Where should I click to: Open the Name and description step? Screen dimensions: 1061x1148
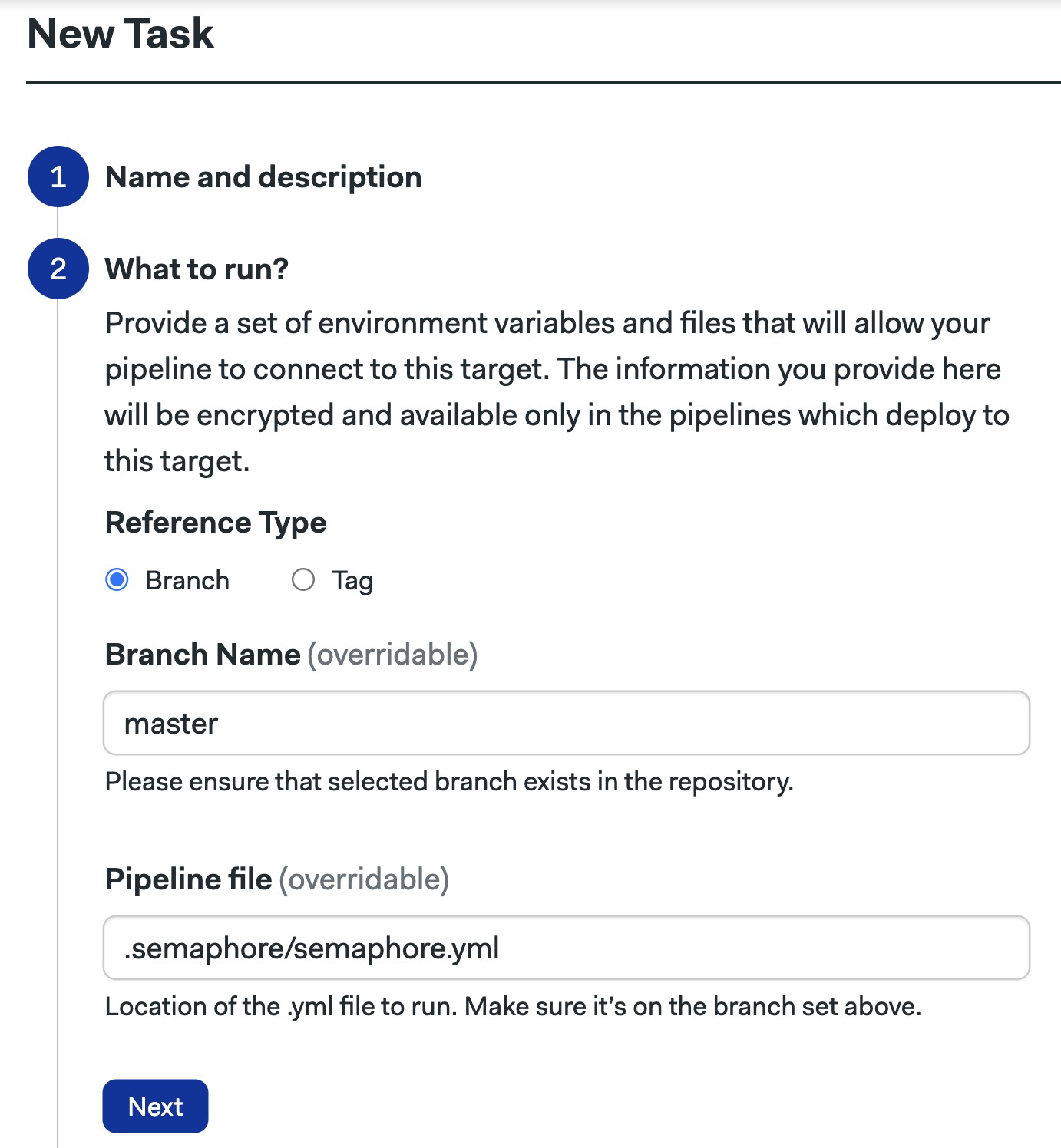(x=263, y=177)
